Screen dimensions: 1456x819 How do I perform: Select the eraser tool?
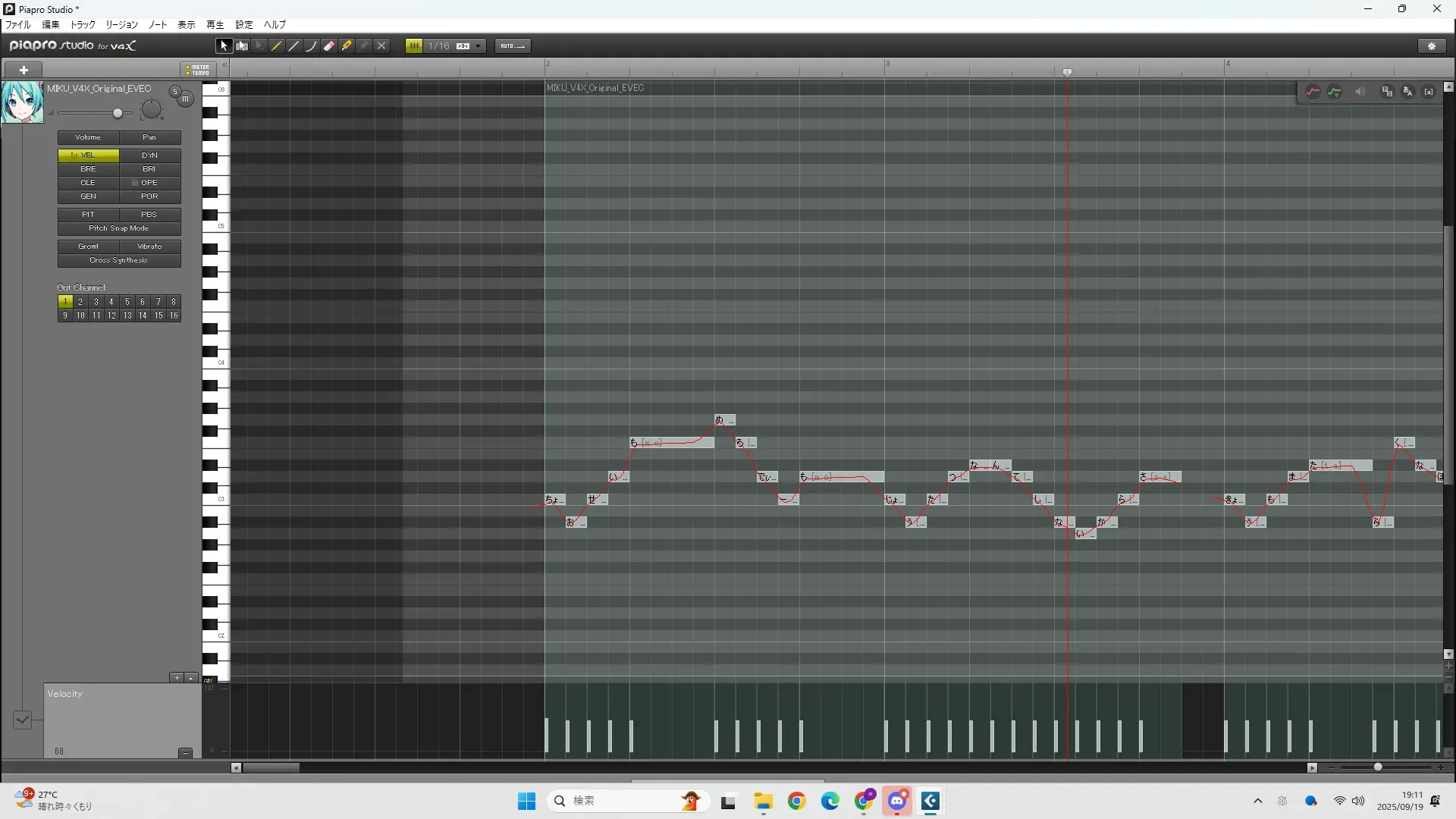(x=329, y=46)
